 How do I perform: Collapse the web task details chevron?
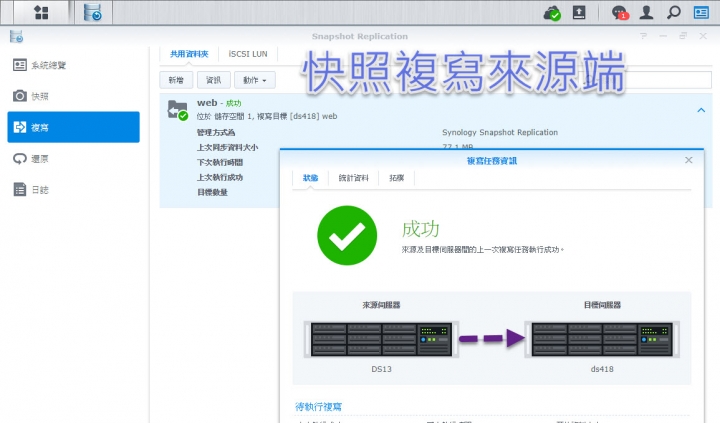pos(701,110)
